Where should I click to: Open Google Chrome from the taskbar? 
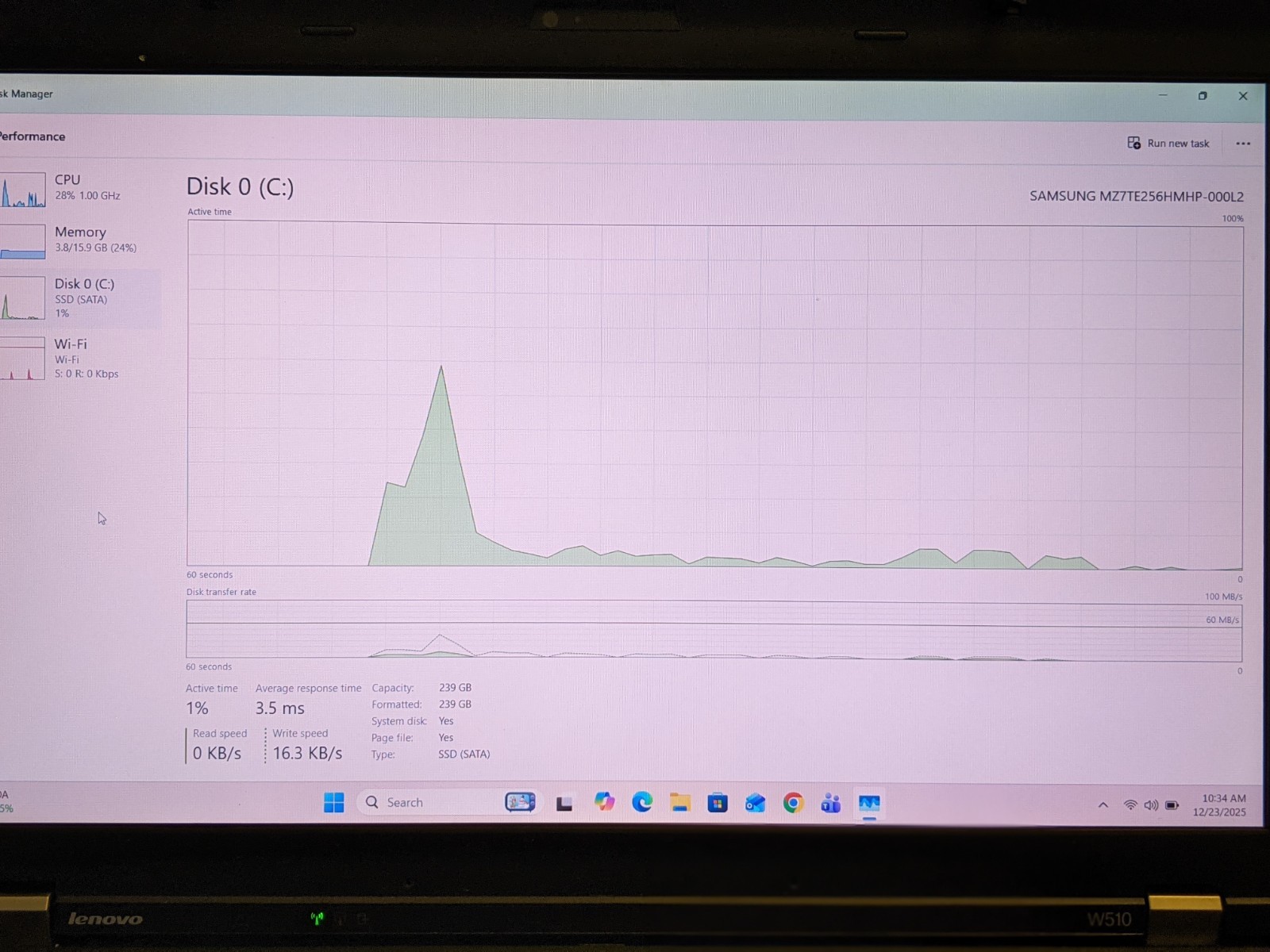[x=793, y=804]
